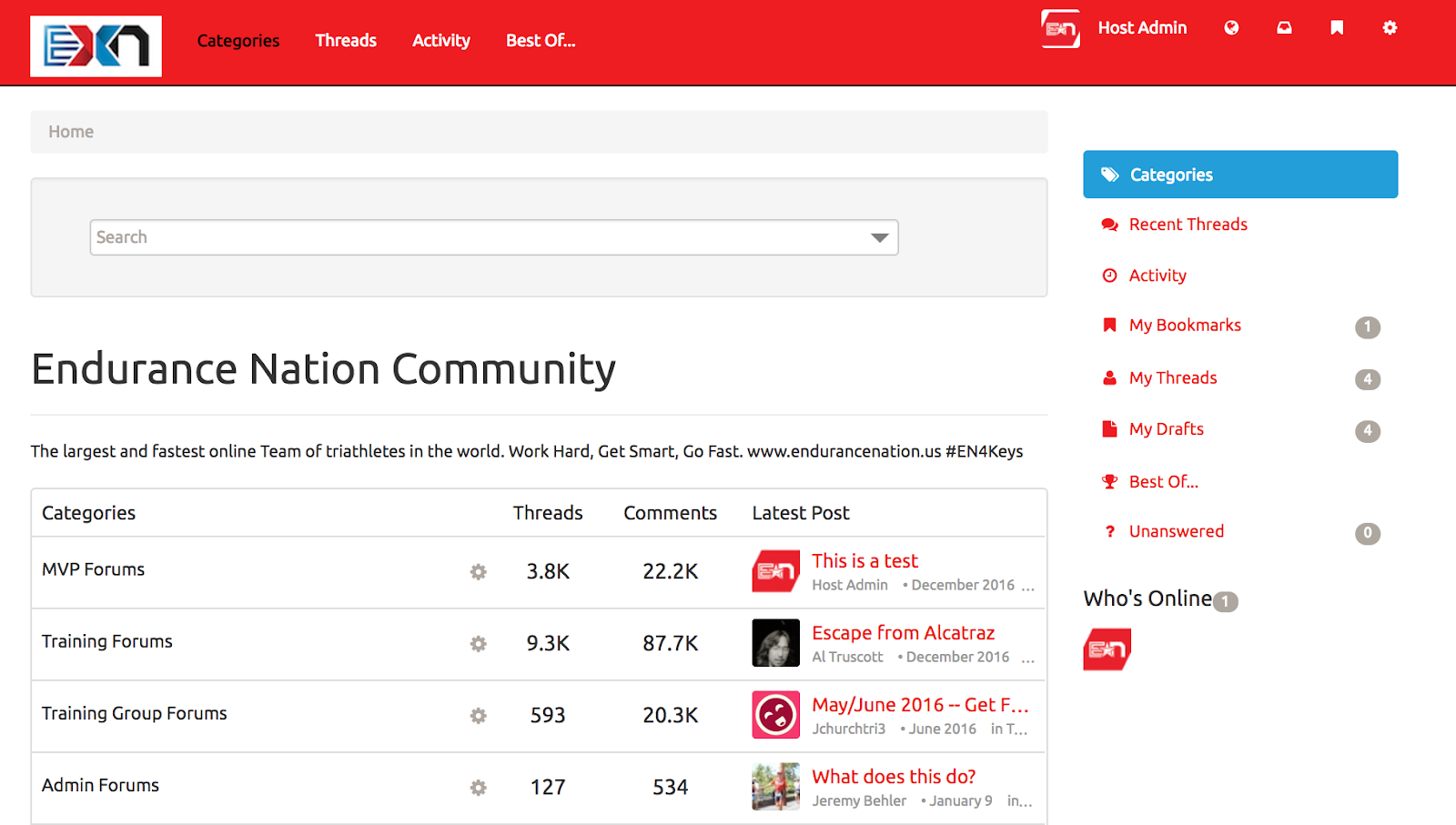Click Who's Online count badge

[1226, 602]
